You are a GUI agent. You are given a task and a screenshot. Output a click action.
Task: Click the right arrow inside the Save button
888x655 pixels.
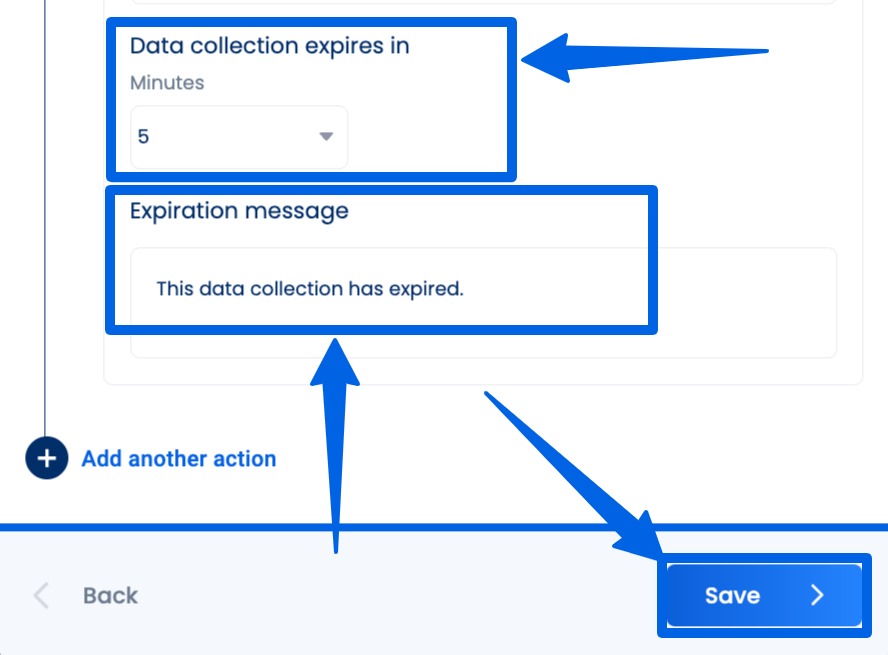[x=818, y=595]
